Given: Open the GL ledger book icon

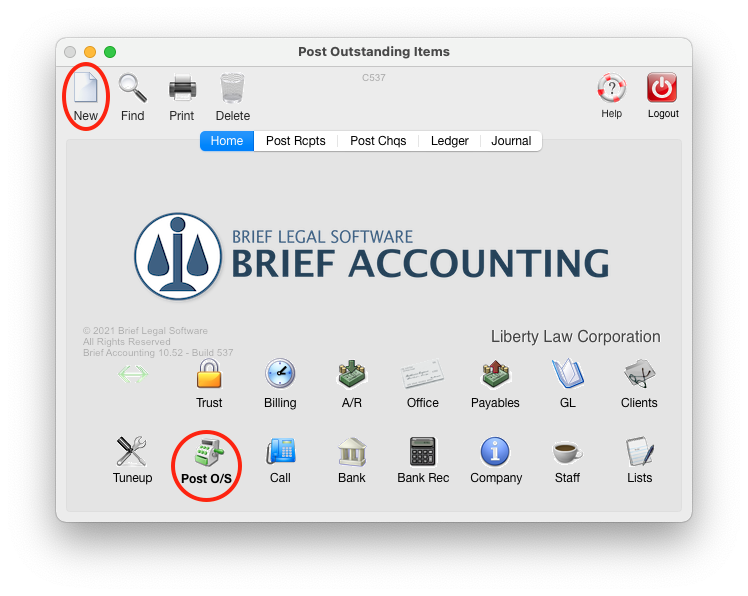Looking at the screenshot, I should click(568, 374).
